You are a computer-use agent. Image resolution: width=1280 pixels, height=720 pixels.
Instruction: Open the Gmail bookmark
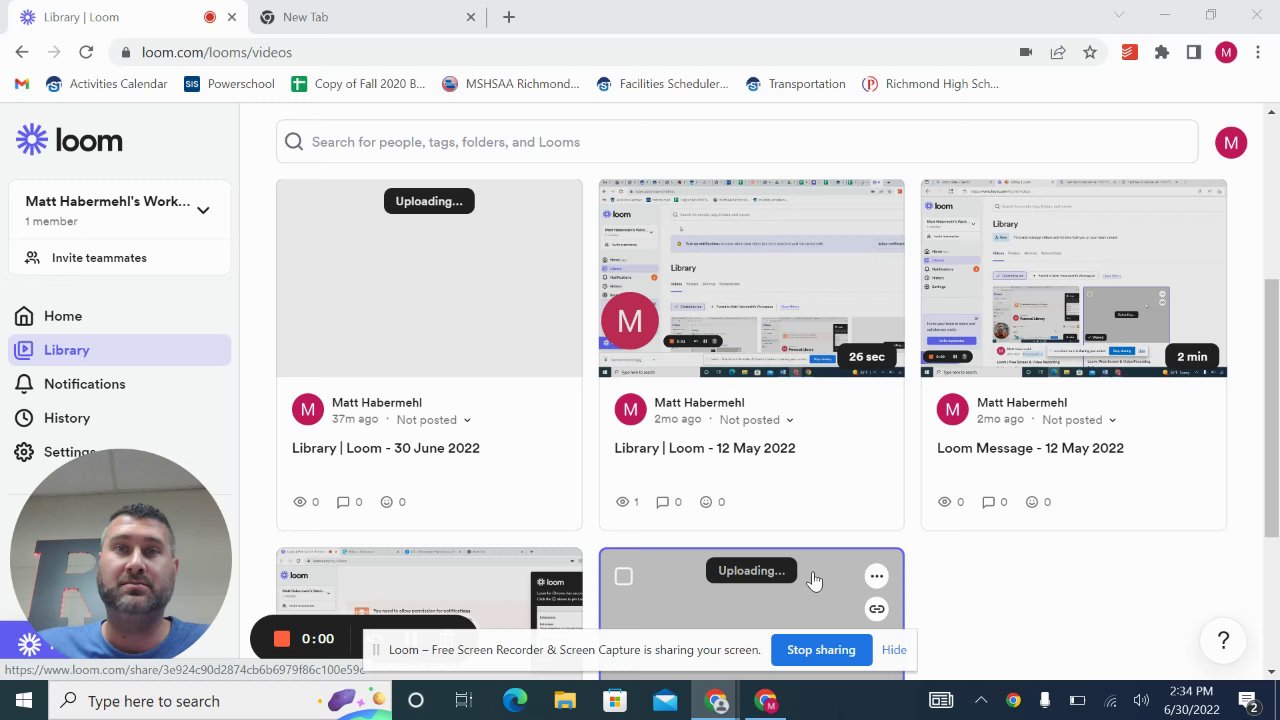pyautogui.click(x=22, y=84)
